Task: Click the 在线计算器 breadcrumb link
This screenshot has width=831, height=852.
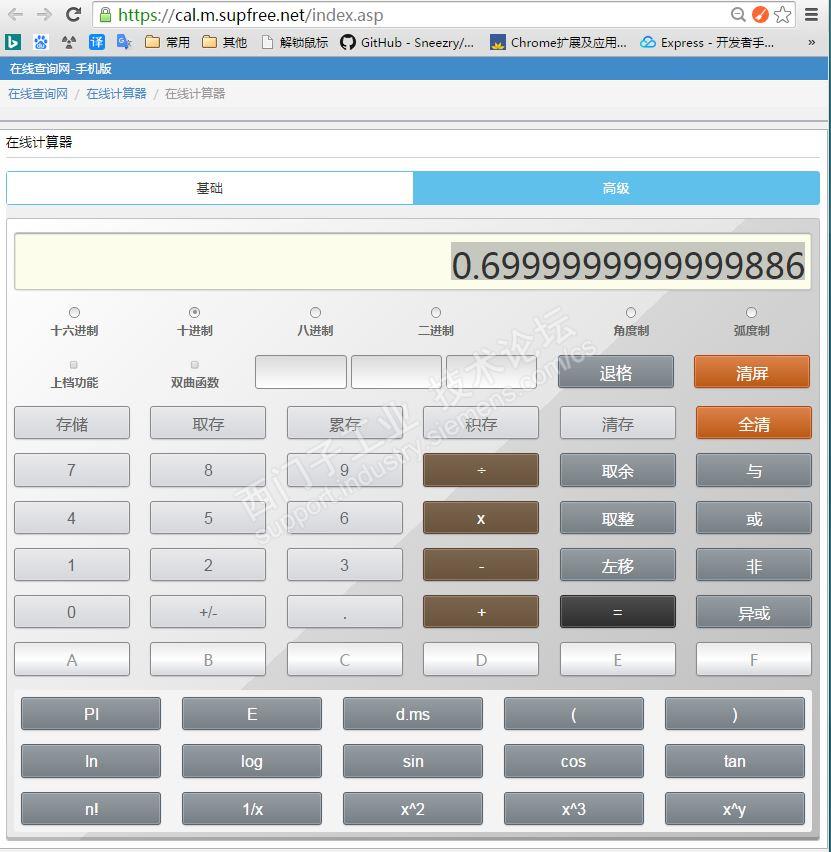Action: [116, 93]
